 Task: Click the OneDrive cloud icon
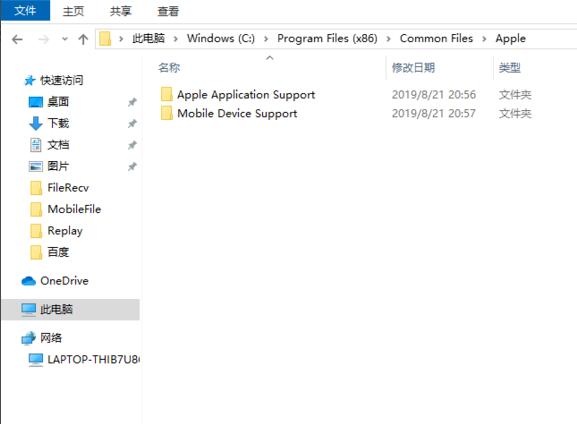29,281
